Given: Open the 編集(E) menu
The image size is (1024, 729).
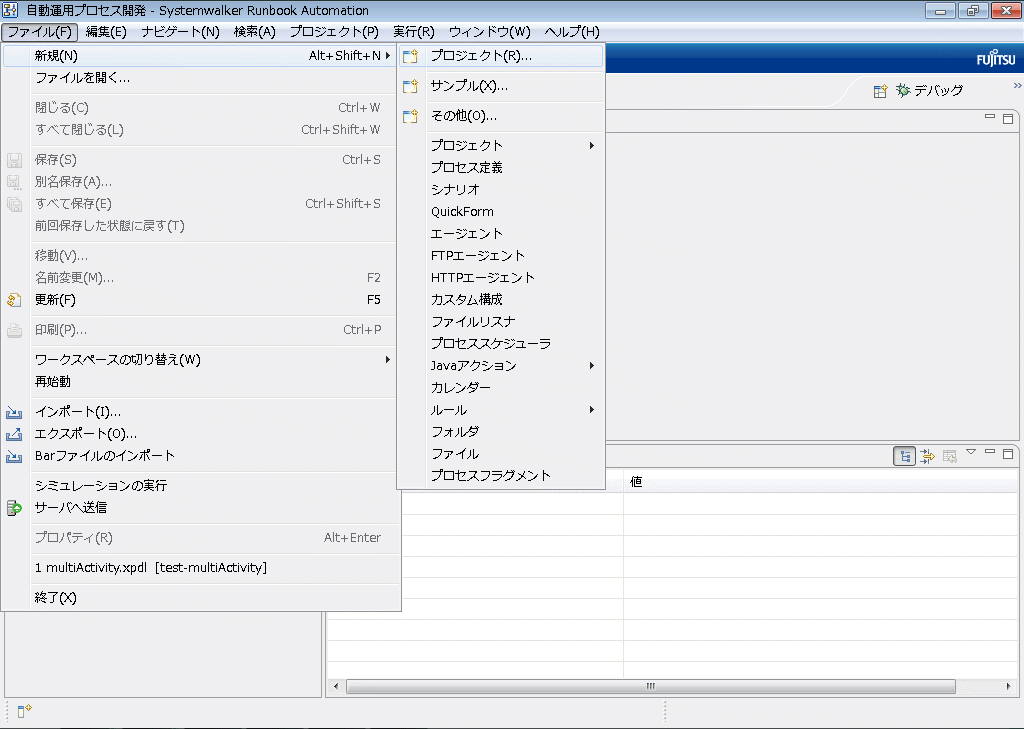Looking at the screenshot, I should tap(106, 32).
